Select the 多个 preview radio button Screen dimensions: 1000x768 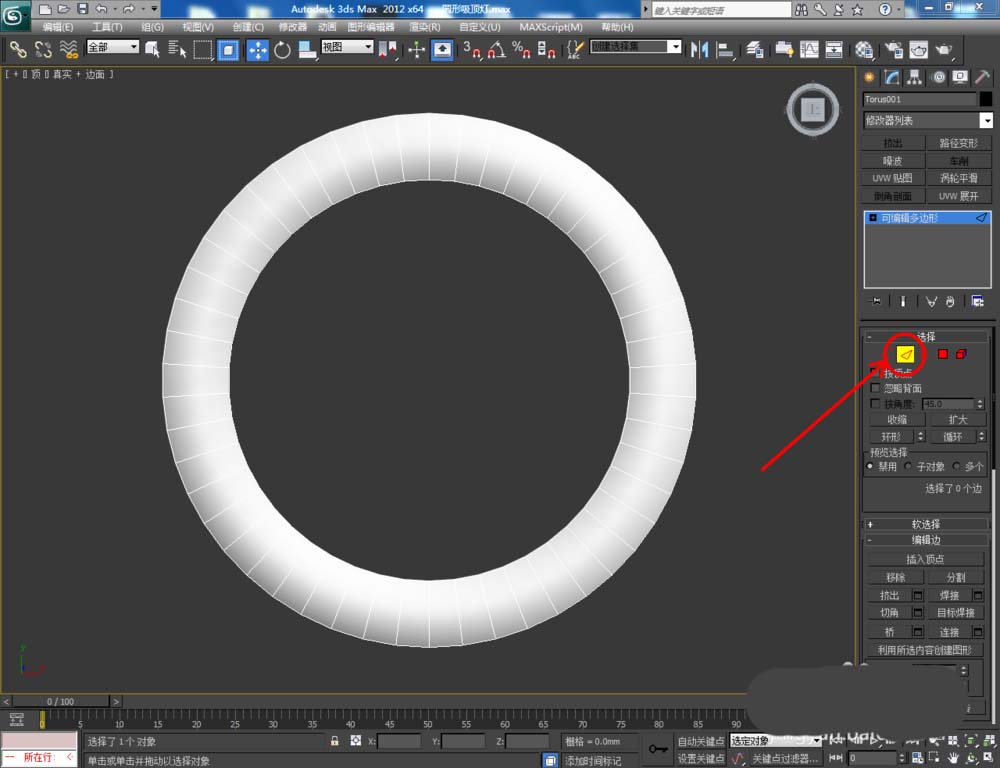(x=956, y=466)
